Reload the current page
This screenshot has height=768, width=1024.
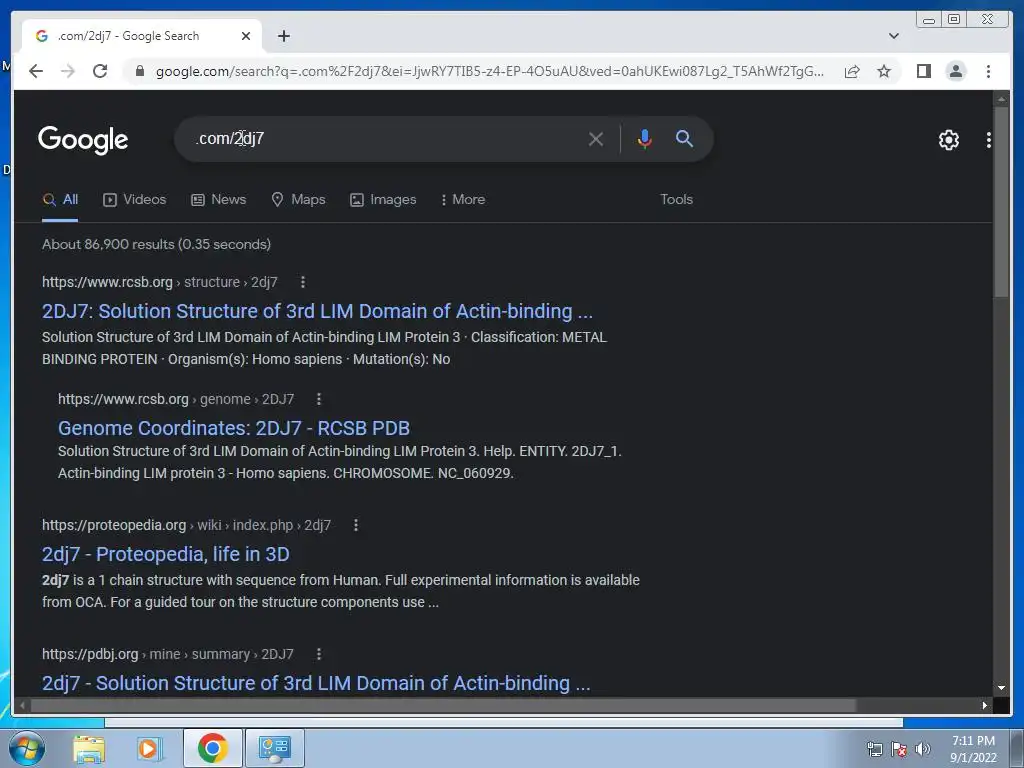click(100, 71)
